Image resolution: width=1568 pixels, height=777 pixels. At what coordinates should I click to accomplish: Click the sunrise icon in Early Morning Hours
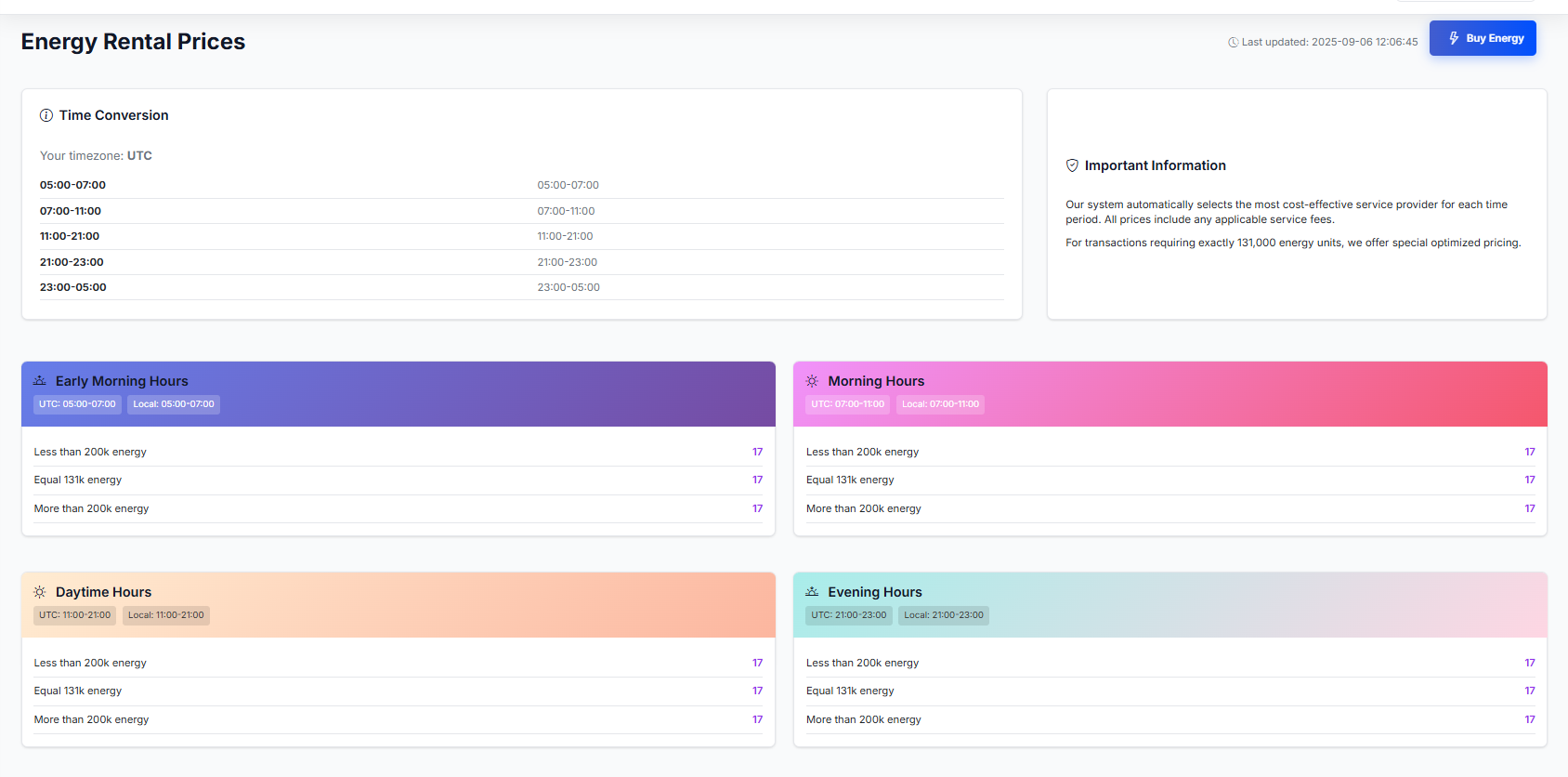pos(40,381)
